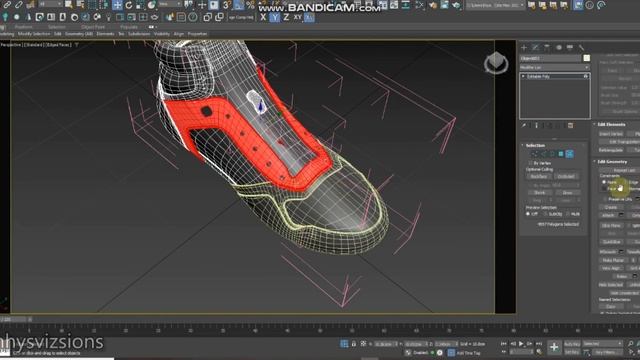Click the Play Animation button
Screen dimensions: 640x360
(x=521, y=344)
